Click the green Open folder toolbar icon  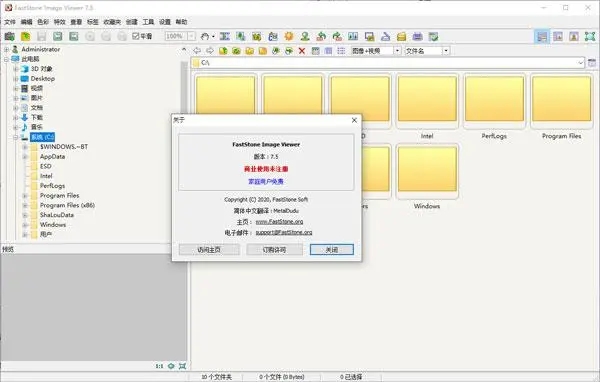(x=26, y=36)
